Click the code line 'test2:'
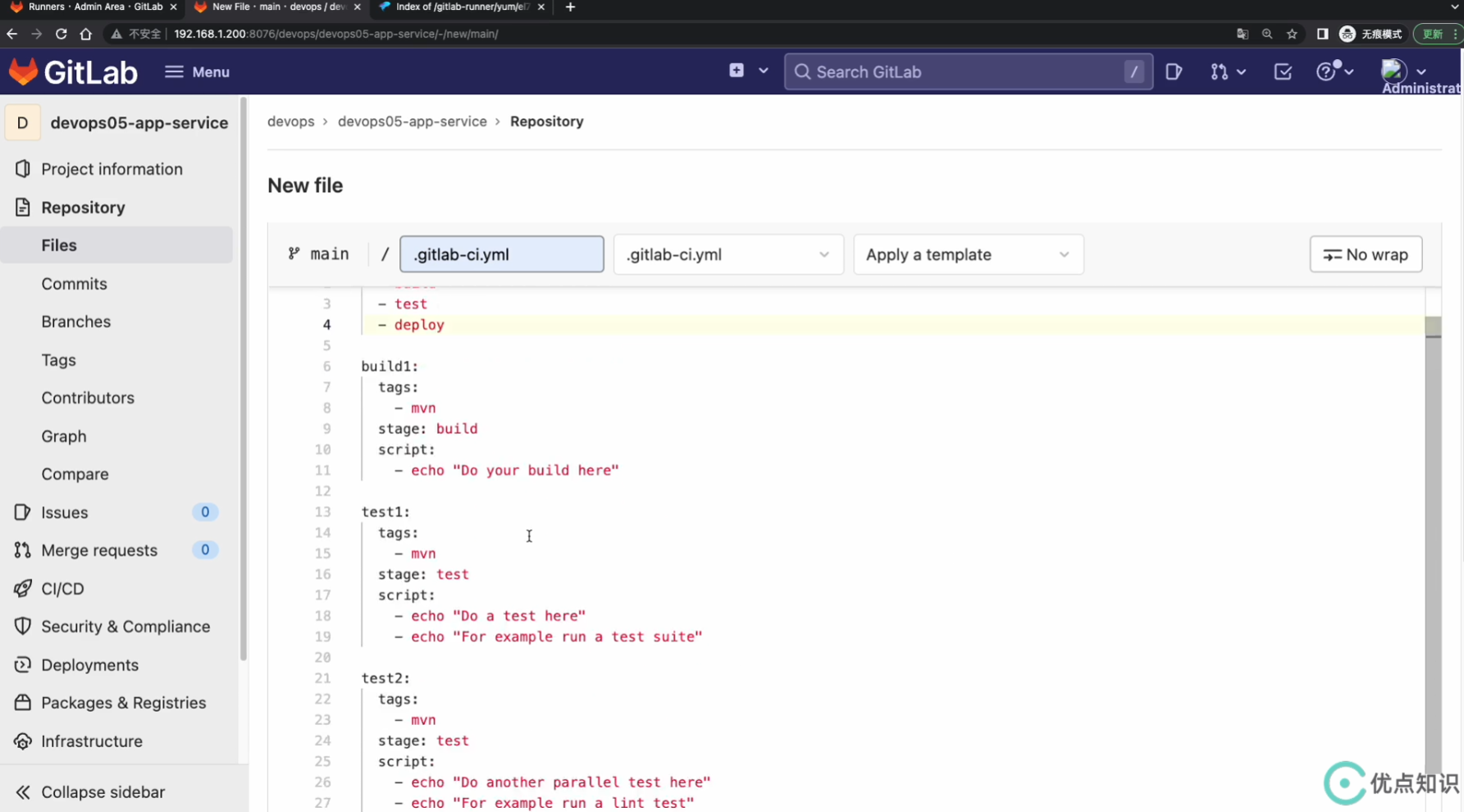The height and width of the screenshot is (812, 1464). 385,678
